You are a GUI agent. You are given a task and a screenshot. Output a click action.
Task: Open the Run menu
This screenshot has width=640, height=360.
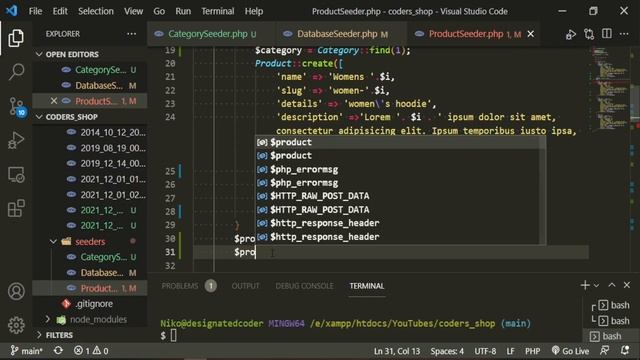pyautogui.click(x=183, y=11)
